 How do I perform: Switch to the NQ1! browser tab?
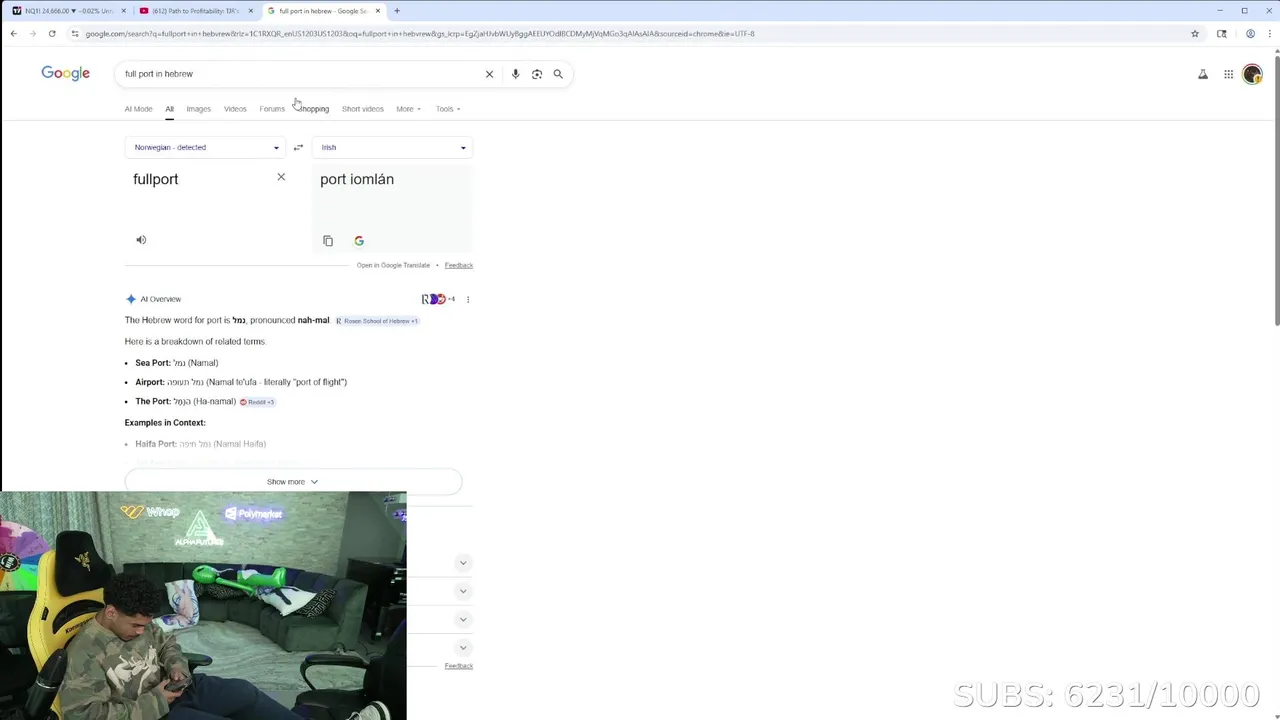[68, 11]
